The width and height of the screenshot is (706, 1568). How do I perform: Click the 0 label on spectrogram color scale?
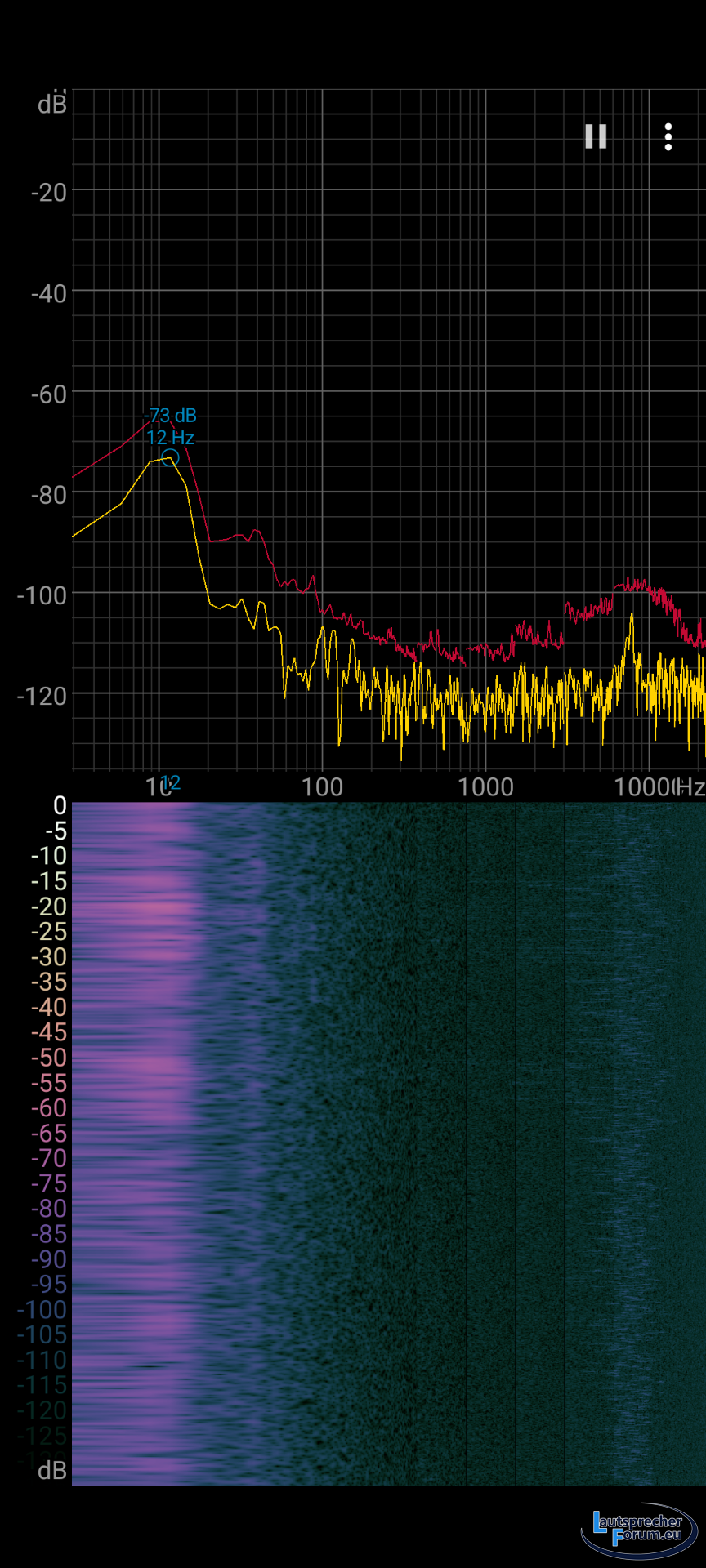[60, 806]
